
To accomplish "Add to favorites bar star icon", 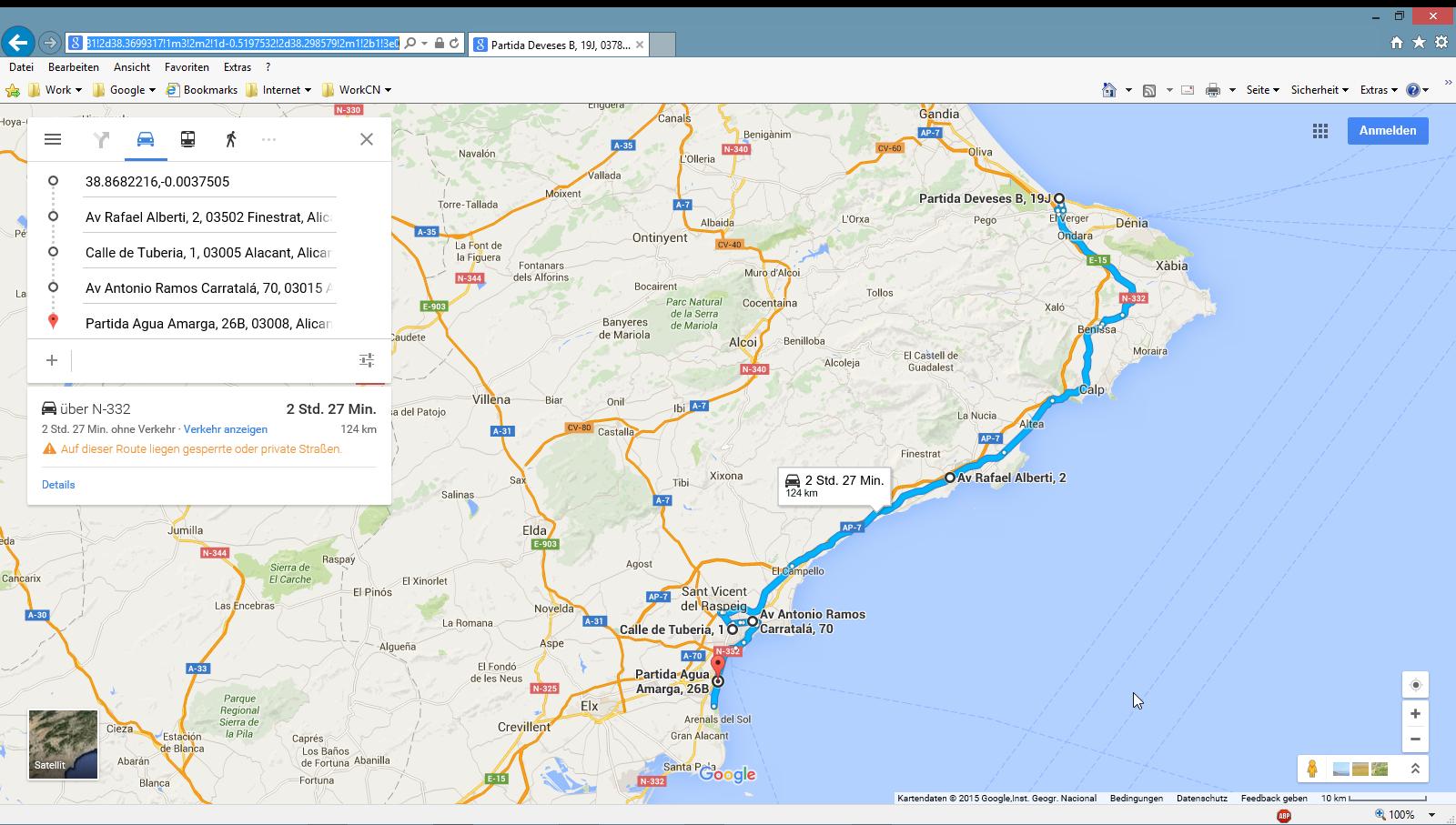I will [x=13, y=90].
